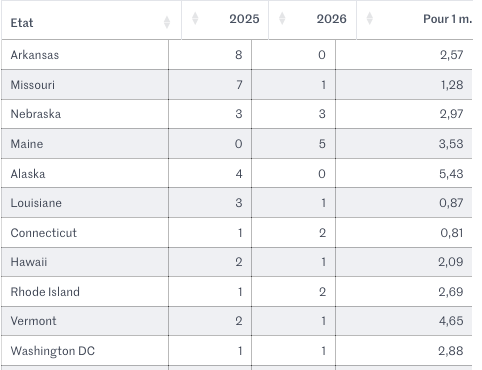Click the Washington DC row name
Image resolution: width=482 pixels, height=370 pixels.
(53, 351)
